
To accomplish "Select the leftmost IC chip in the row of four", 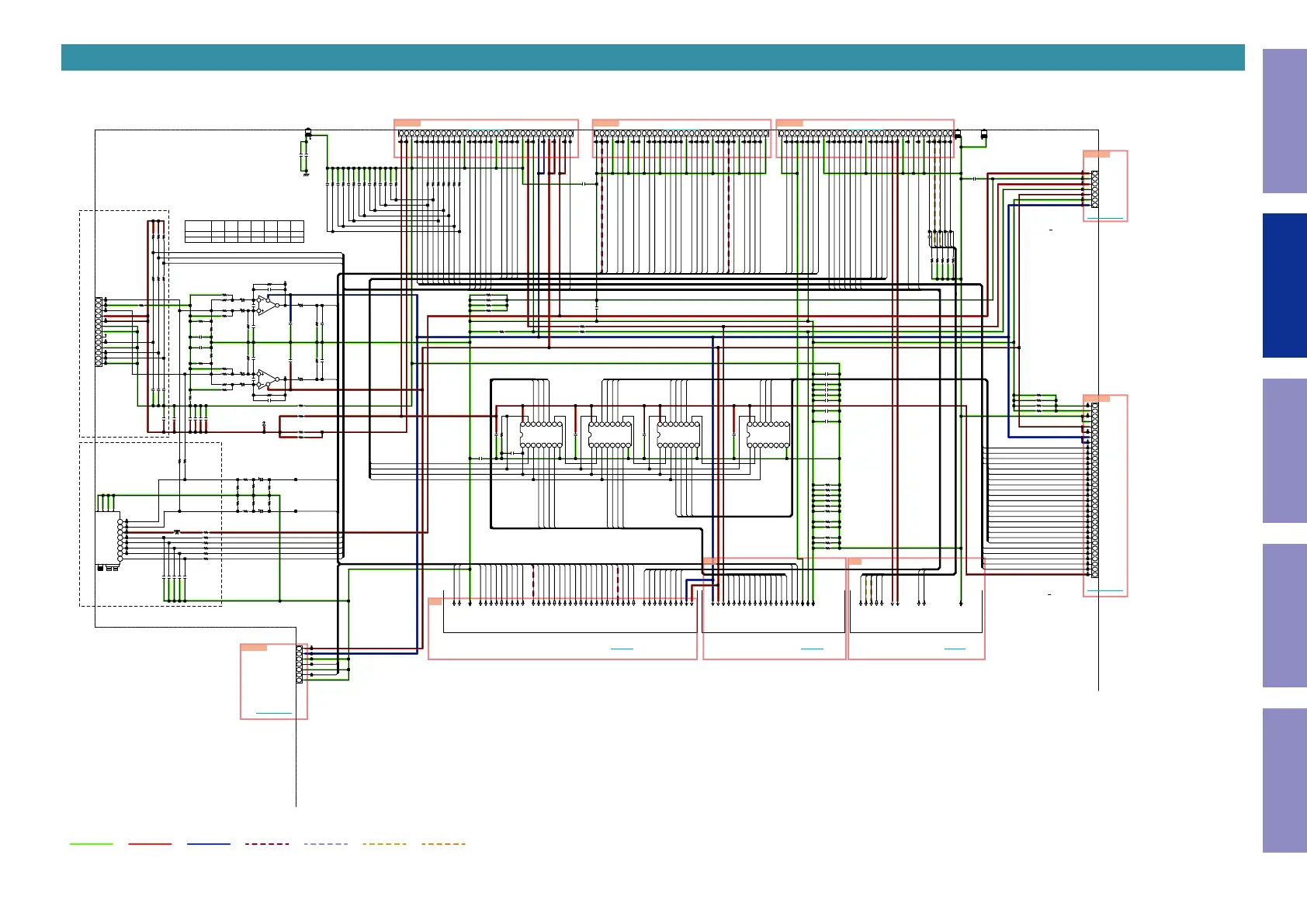I will [x=541, y=434].
